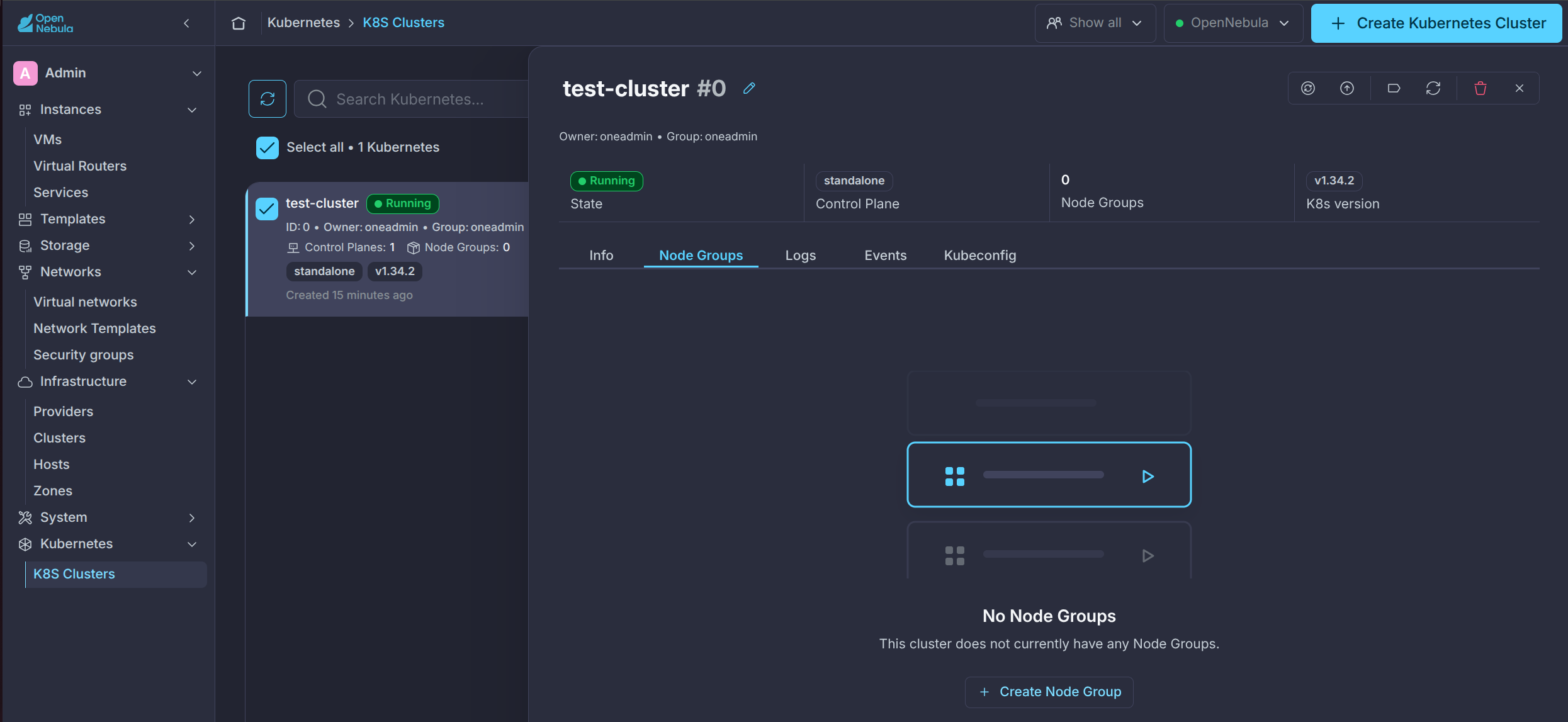This screenshot has width=1568, height=722.
Task: Click the Instances grid icon
Action: point(25,110)
